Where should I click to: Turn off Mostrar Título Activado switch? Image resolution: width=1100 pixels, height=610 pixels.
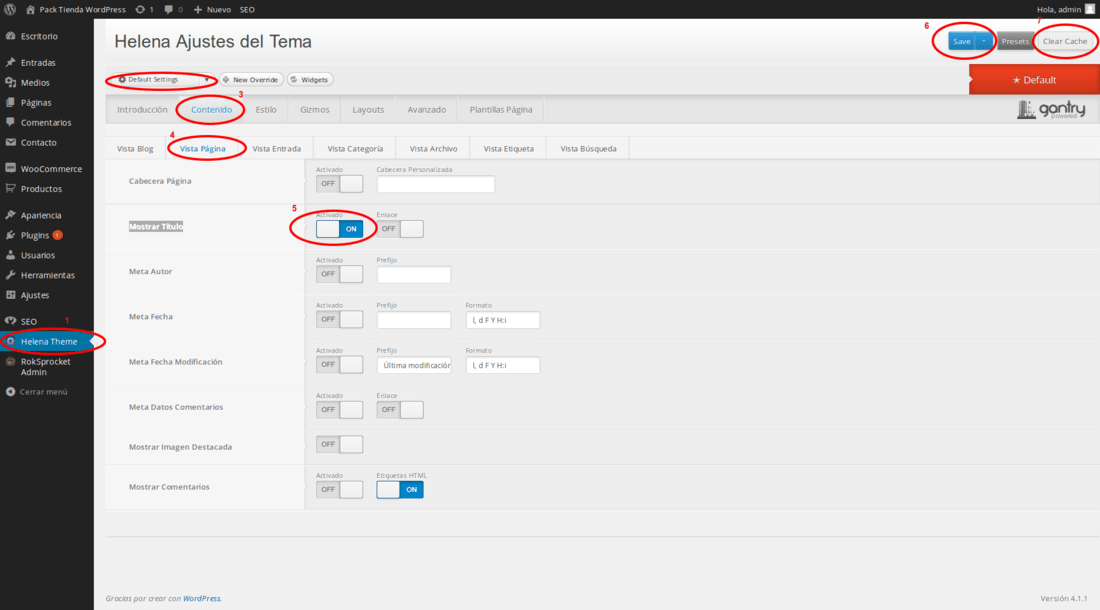340,229
